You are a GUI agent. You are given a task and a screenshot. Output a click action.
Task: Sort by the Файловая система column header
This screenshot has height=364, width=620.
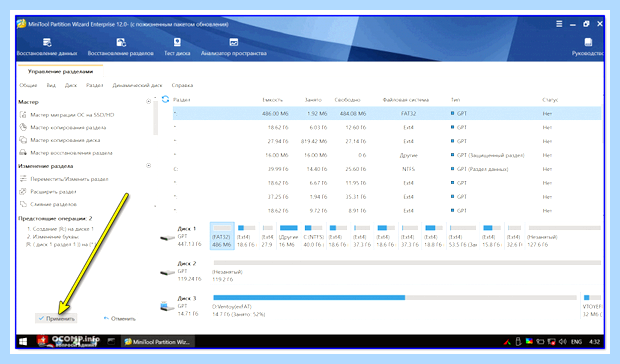click(x=406, y=100)
